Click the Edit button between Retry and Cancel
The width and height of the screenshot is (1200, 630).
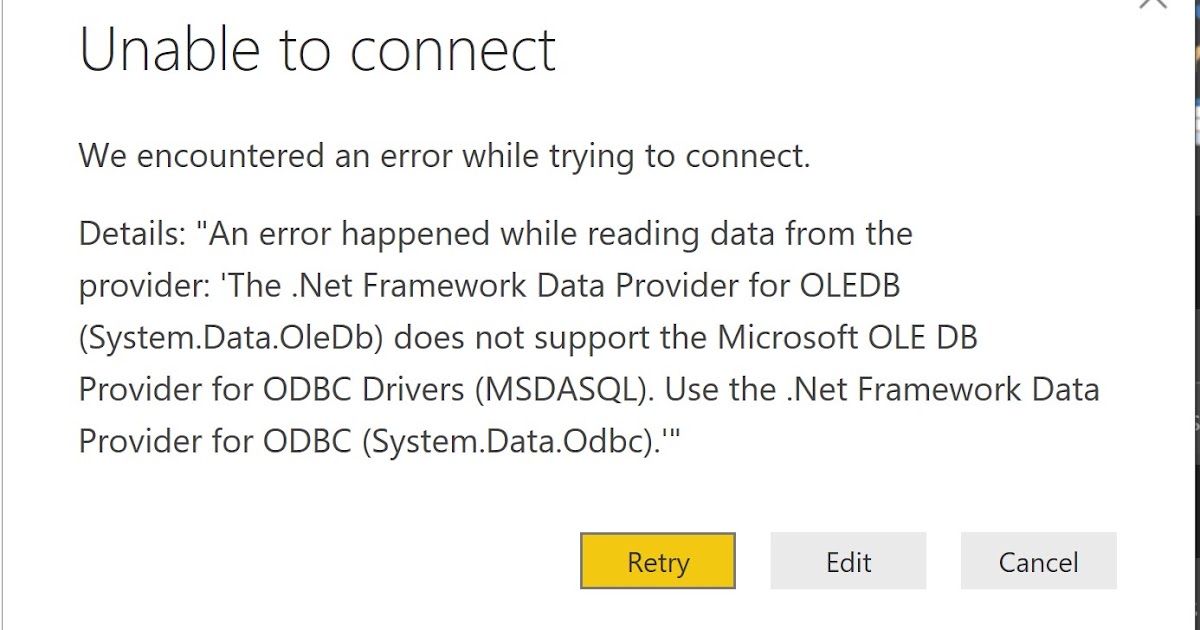tap(848, 561)
